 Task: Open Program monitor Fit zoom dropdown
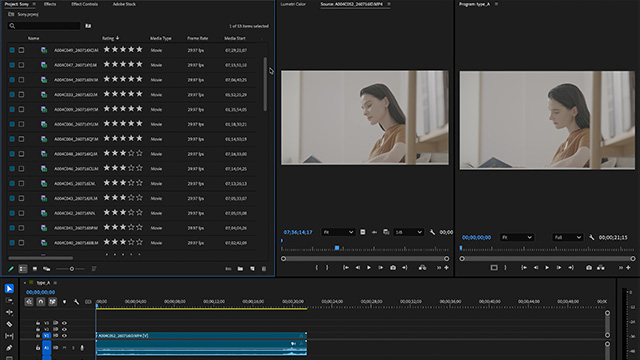[x=517, y=237]
